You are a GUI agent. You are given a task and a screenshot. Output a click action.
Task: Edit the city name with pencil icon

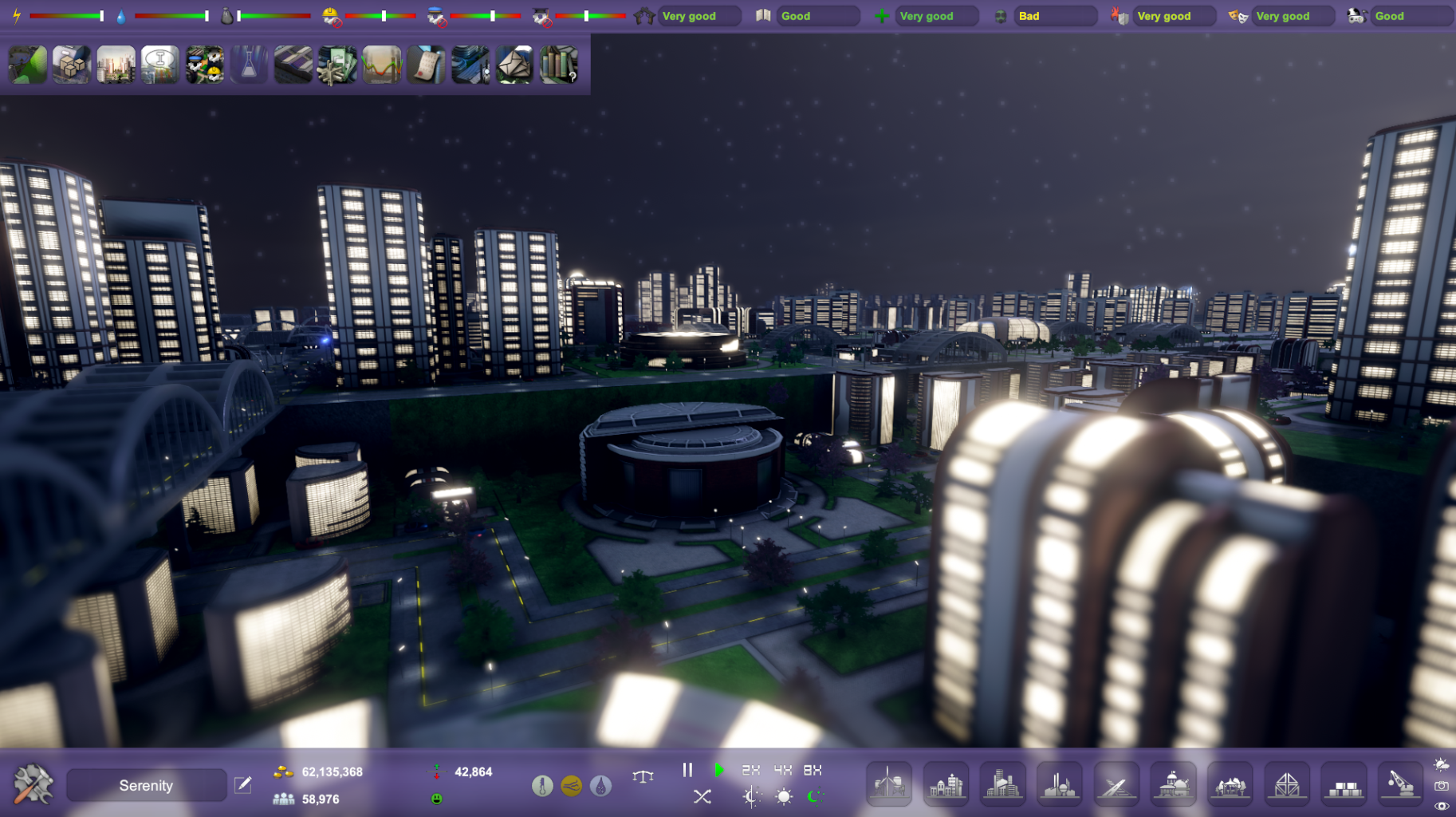243,785
